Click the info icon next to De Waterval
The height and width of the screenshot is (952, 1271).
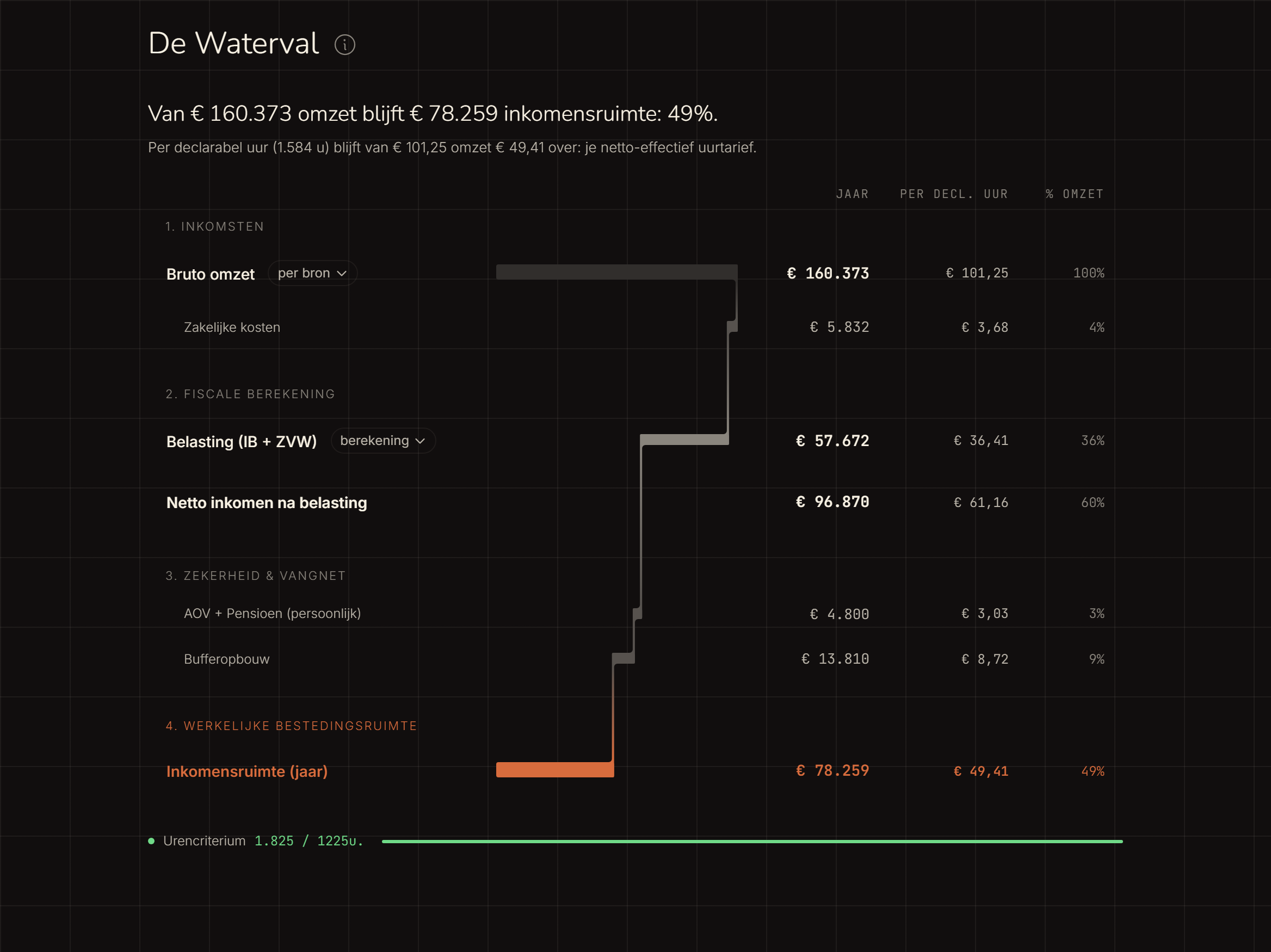(345, 45)
